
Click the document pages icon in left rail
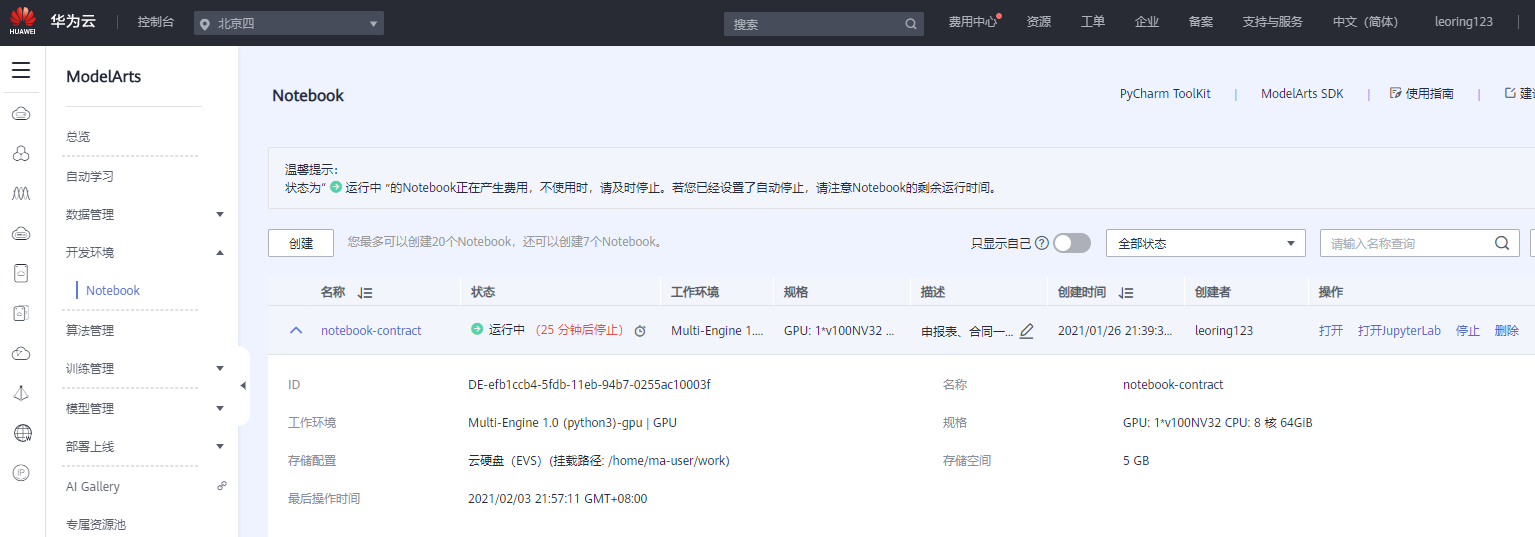(x=21, y=313)
